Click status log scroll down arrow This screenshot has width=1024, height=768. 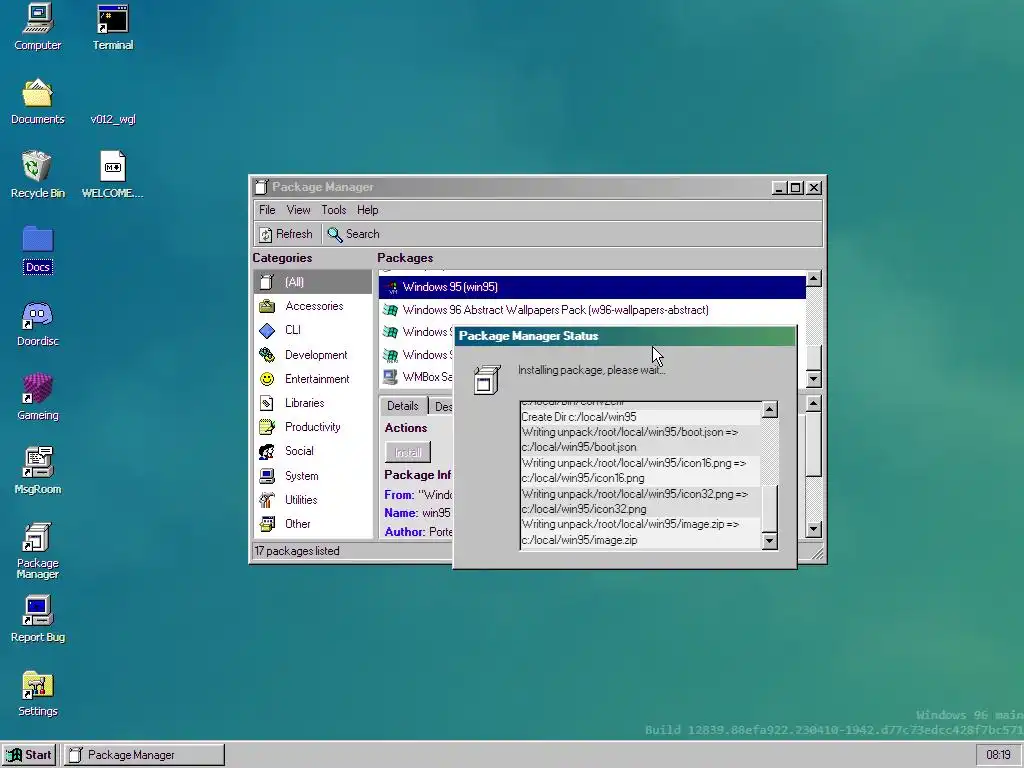(770, 541)
